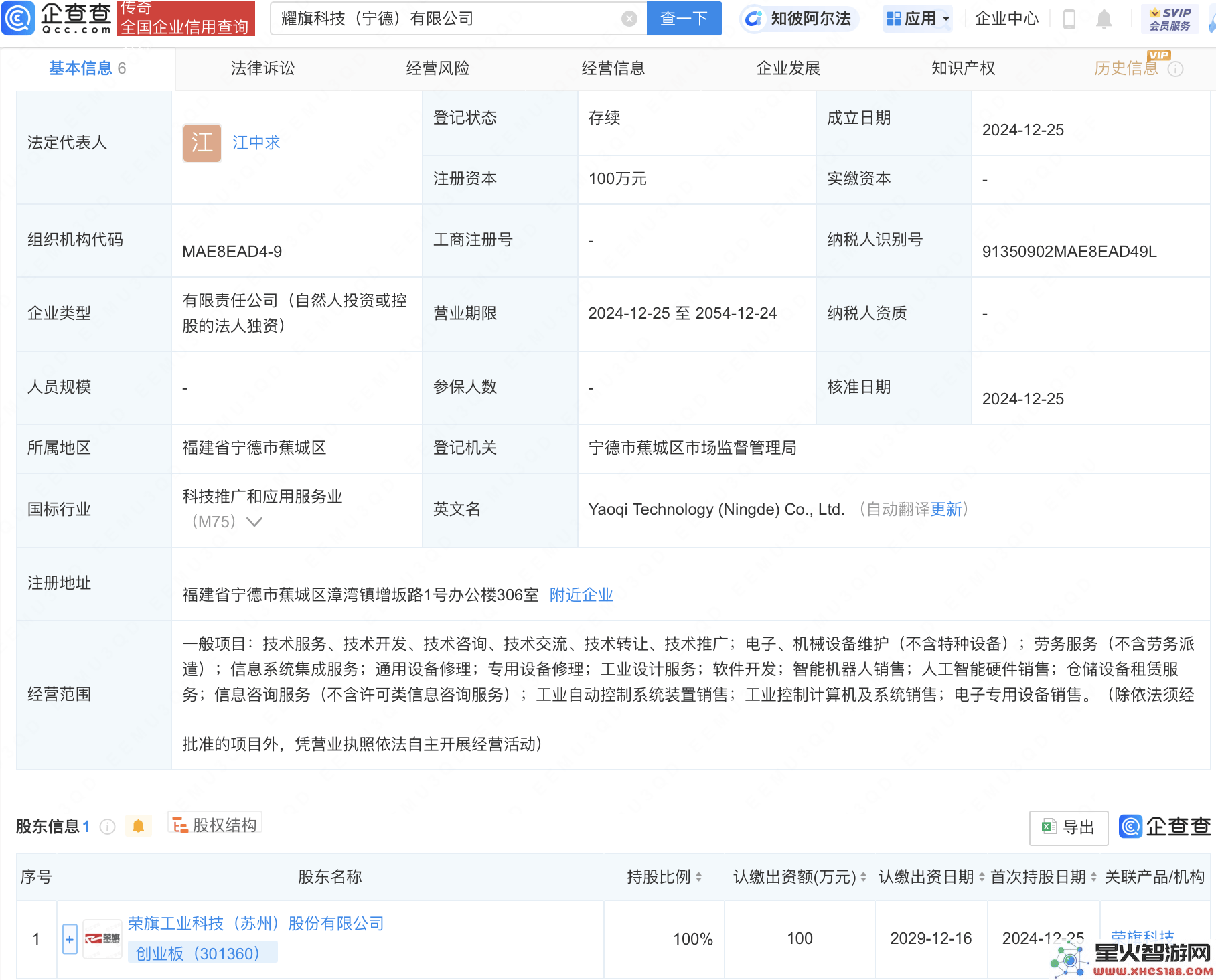
Task: Open 企业中心 in the header
Action: click(1006, 19)
